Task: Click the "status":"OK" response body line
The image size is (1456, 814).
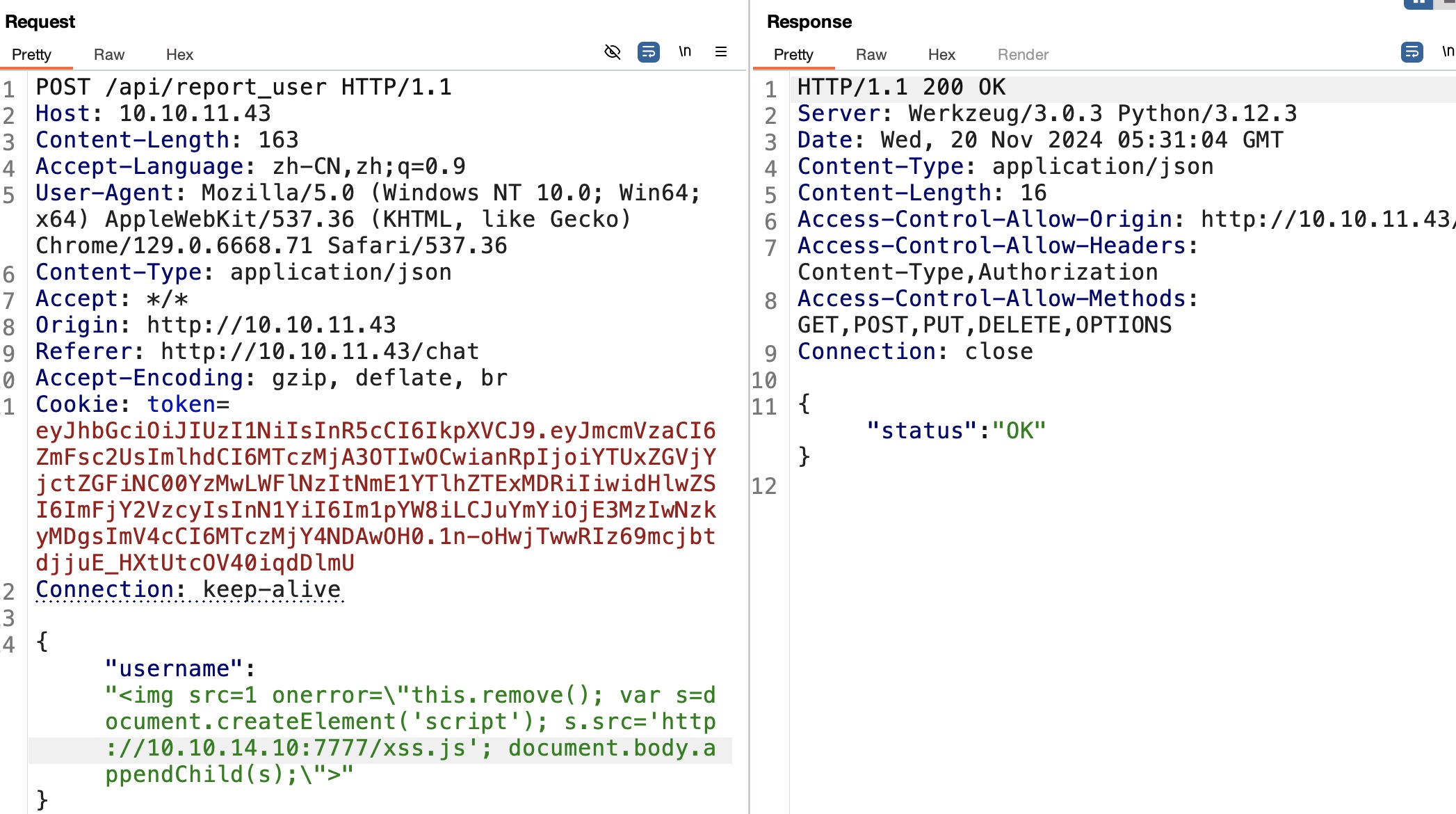Action: [956, 431]
